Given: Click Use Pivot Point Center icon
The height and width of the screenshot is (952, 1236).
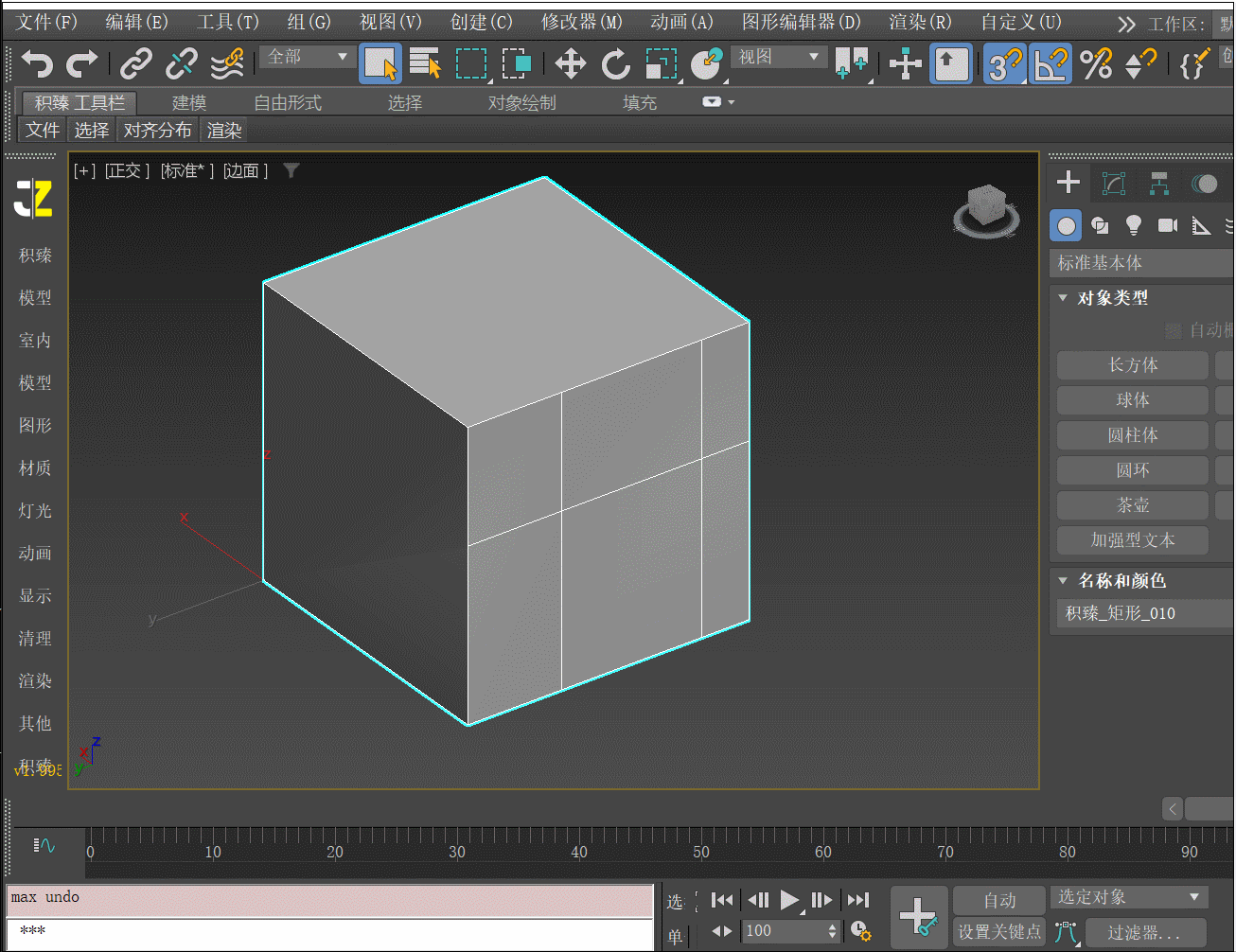Looking at the screenshot, I should tap(852, 64).
